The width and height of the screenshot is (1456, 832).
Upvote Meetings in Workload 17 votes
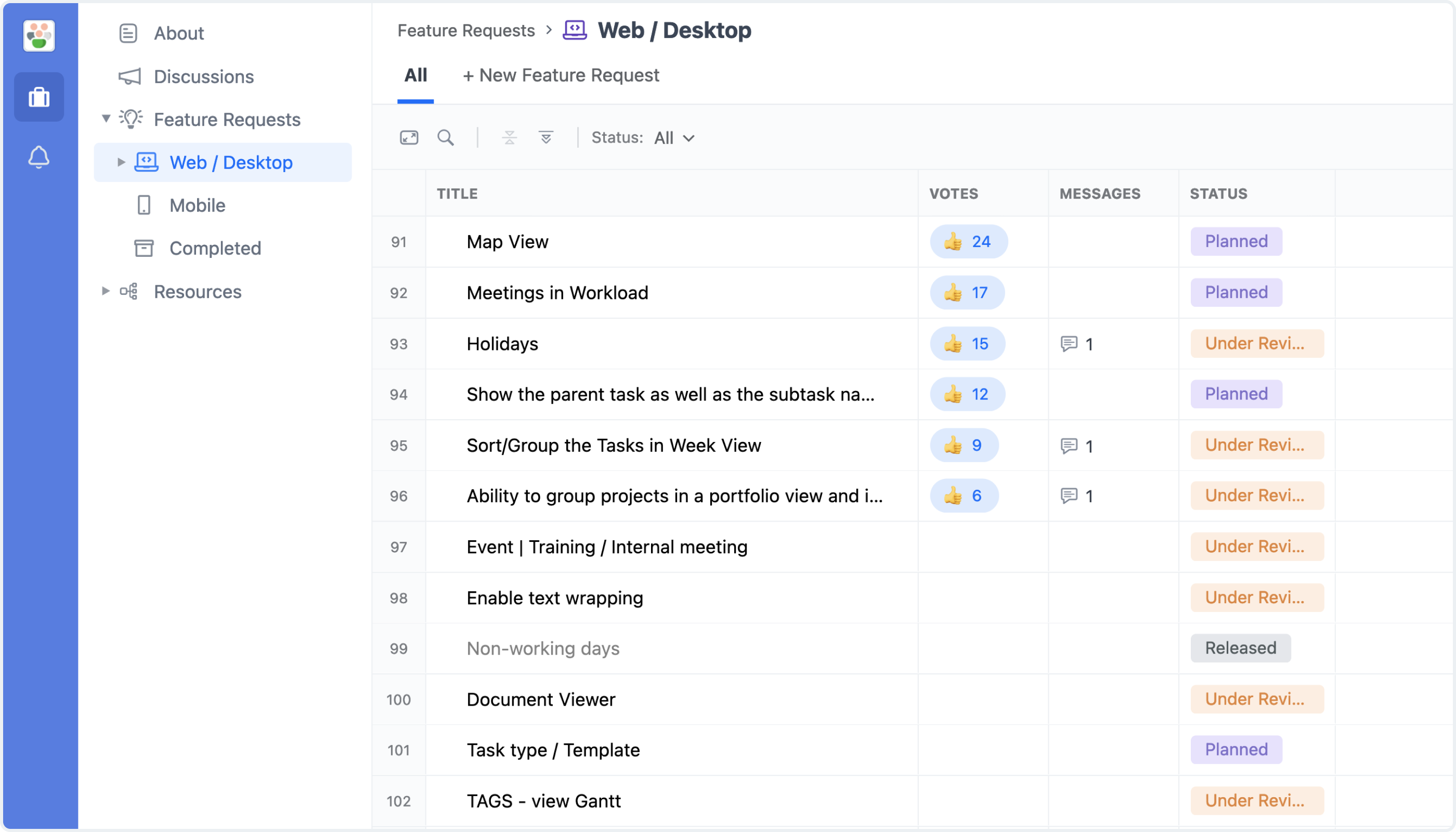pos(967,293)
